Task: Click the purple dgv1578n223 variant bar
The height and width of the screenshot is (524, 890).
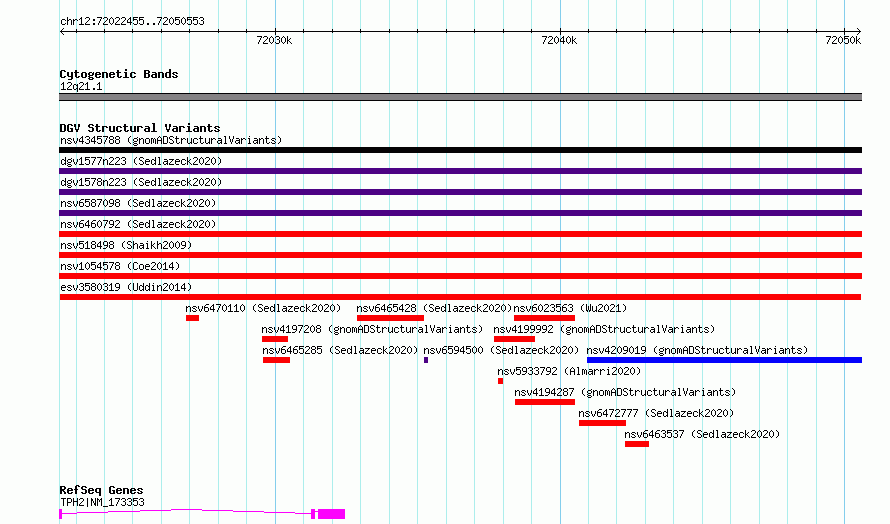Action: 460,192
